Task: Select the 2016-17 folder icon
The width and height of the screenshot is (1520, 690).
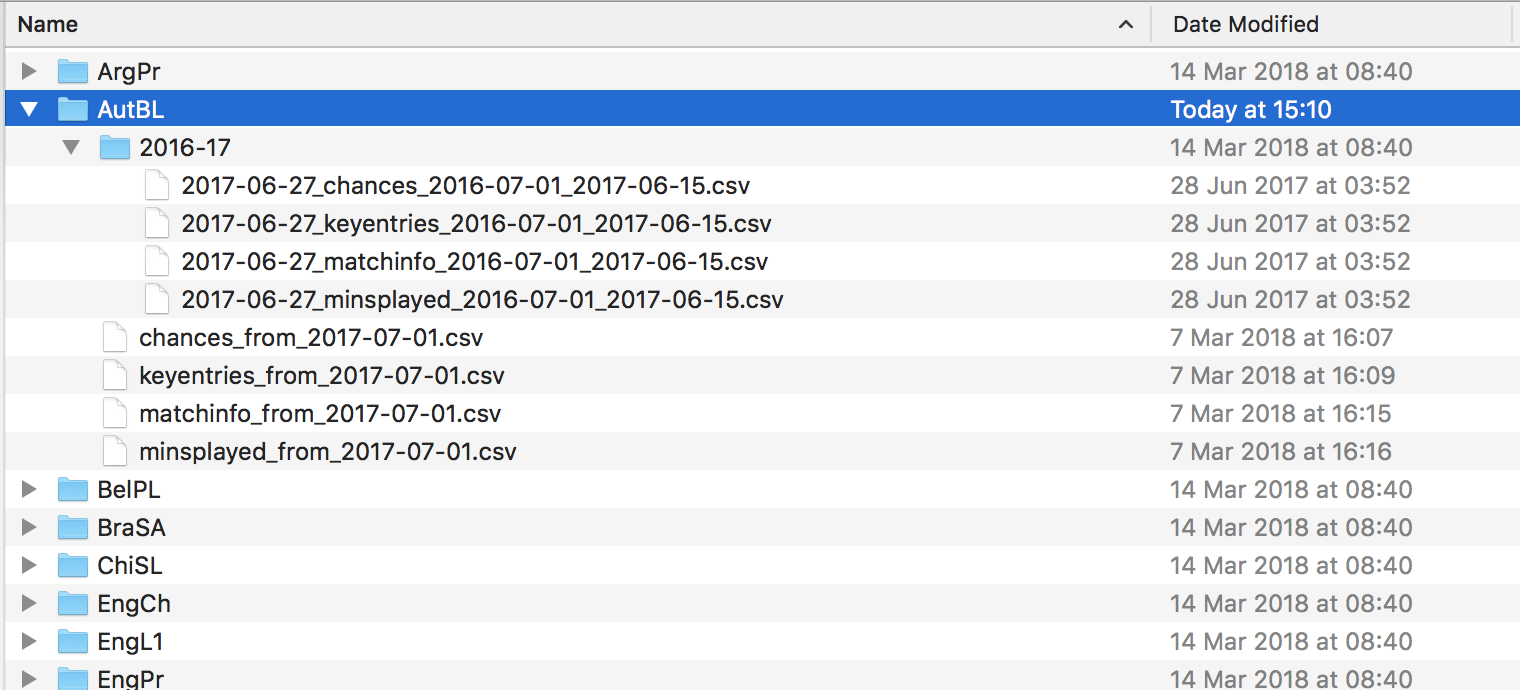Action: [115, 147]
